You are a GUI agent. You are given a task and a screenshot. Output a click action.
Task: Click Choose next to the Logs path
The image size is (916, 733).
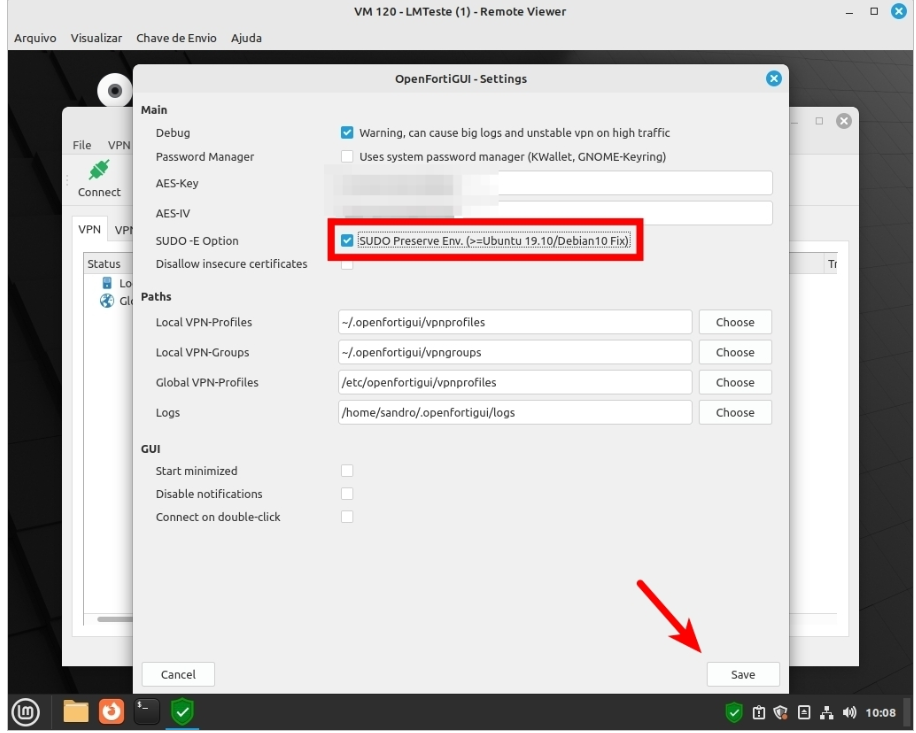735,412
